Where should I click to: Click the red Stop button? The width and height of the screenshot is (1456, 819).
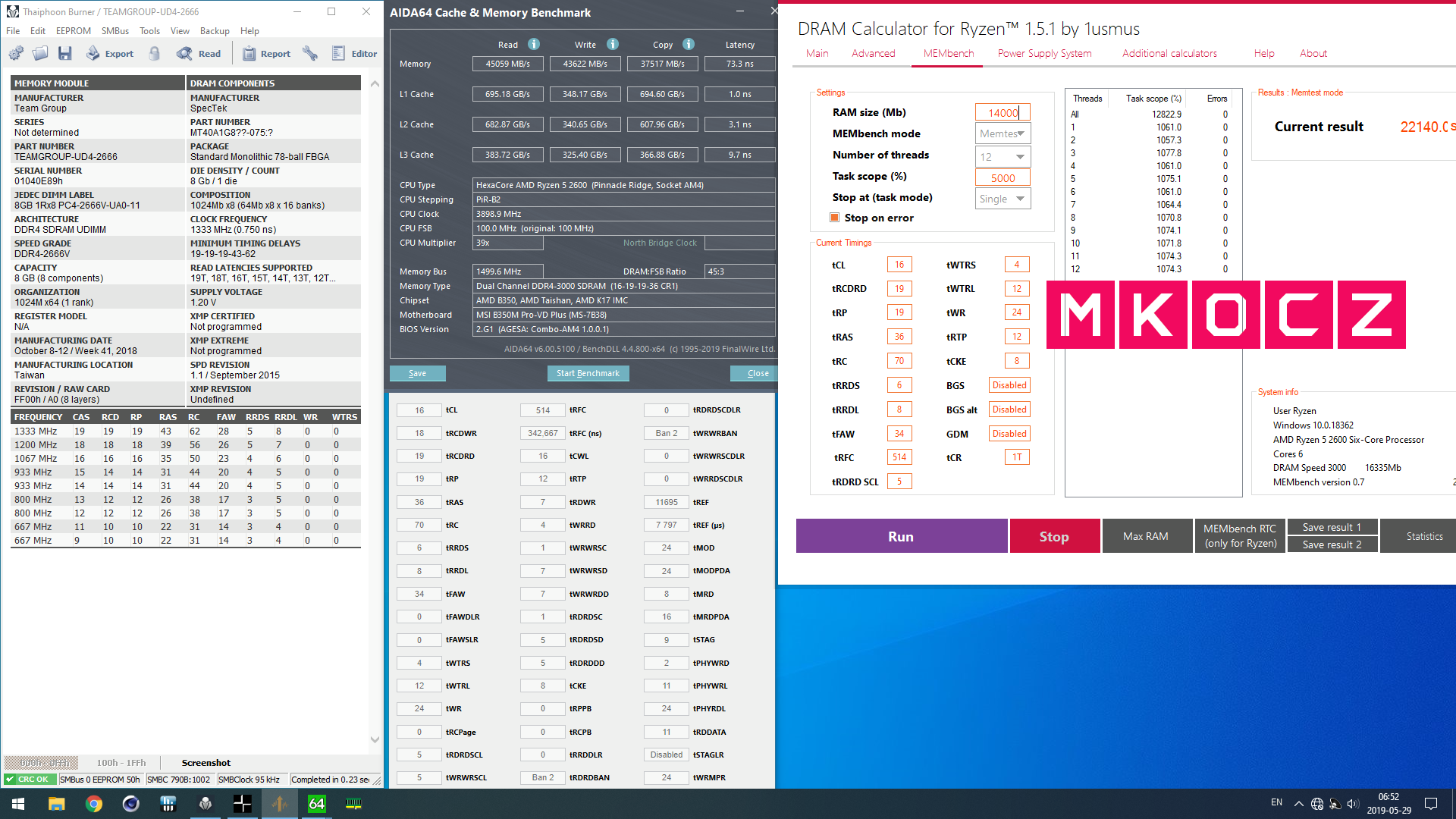1055,536
